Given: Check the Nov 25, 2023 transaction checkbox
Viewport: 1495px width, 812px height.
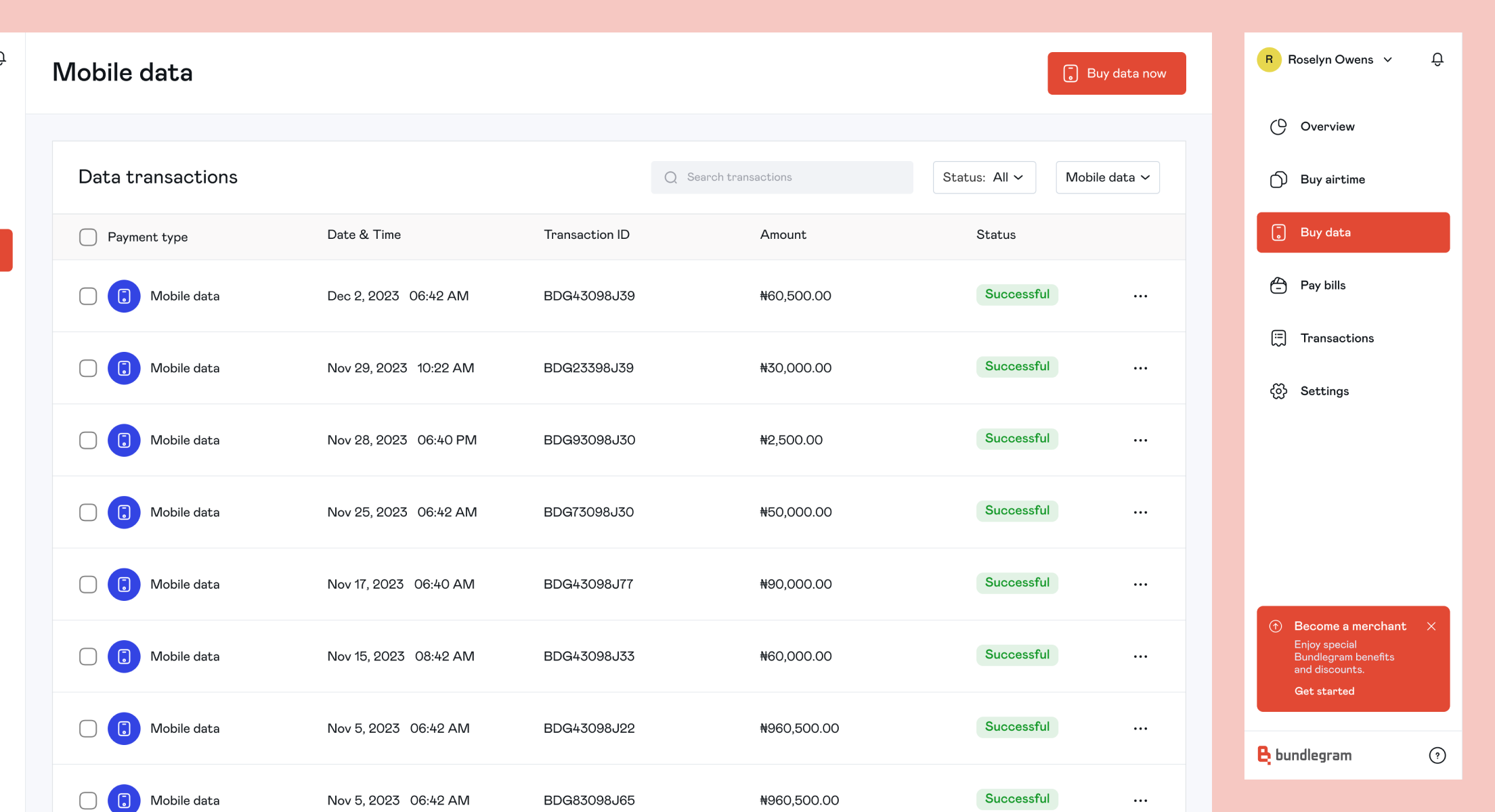Looking at the screenshot, I should [88, 512].
